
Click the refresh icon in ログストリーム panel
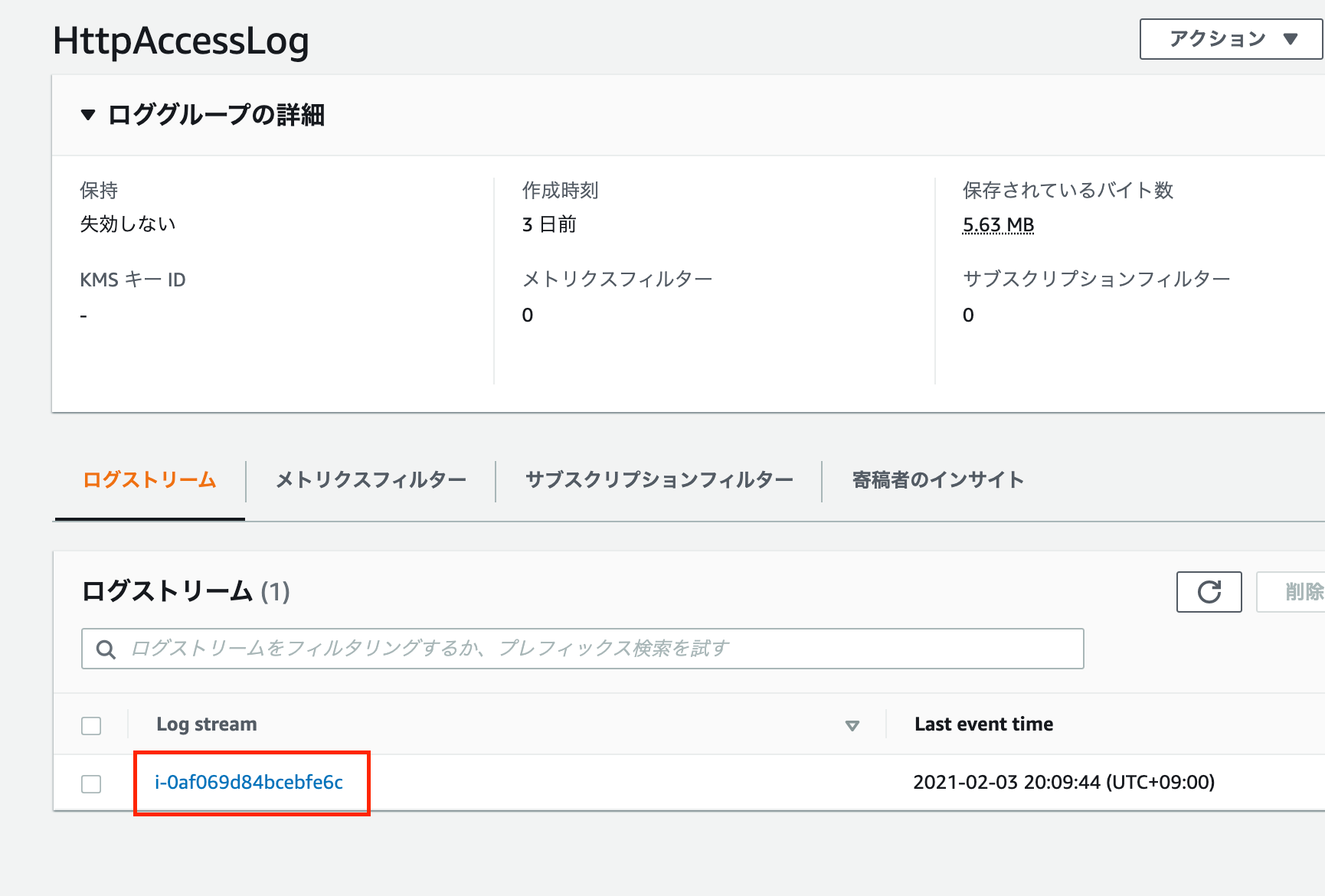pos(1209,592)
